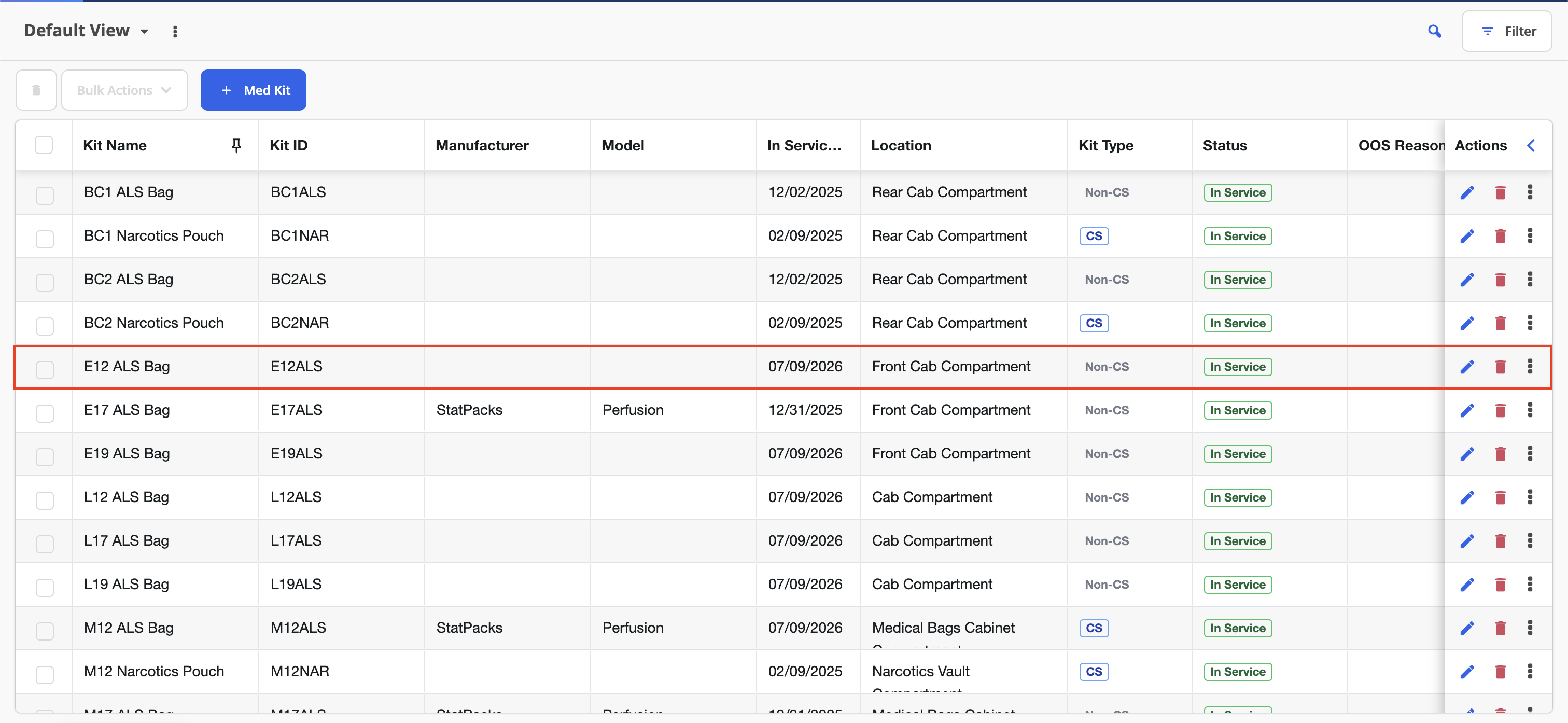Sort by the Location column header
This screenshot has height=723, width=1568.
[963, 145]
